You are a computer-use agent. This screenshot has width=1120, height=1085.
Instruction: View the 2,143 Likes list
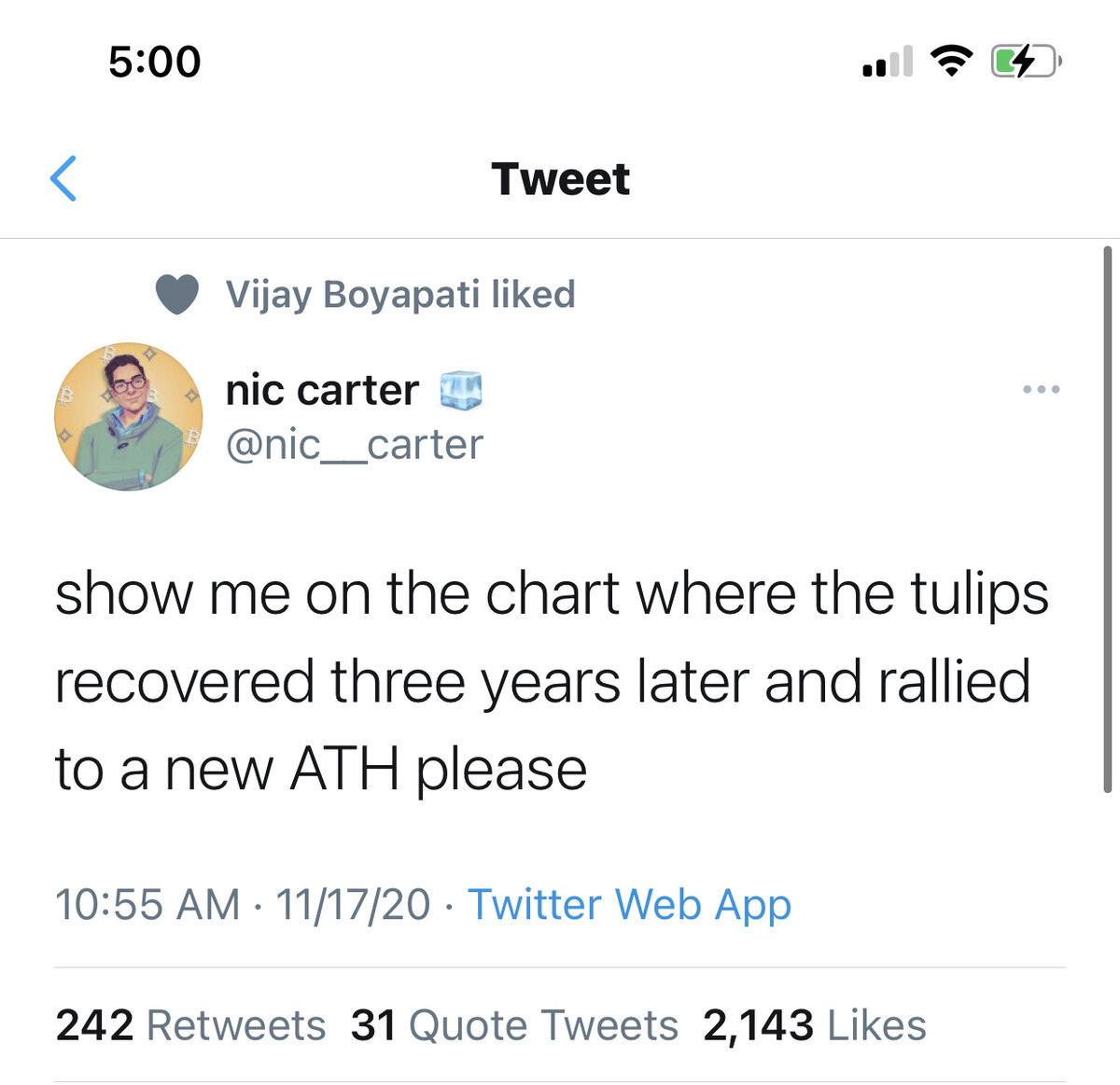click(x=814, y=1025)
